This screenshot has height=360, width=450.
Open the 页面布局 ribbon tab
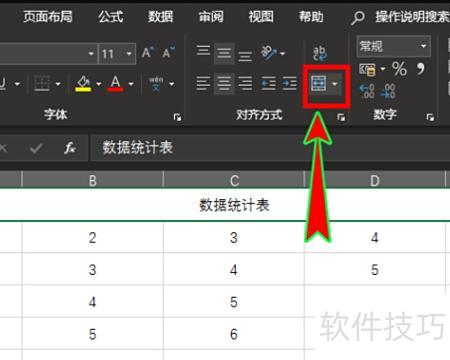(x=48, y=16)
